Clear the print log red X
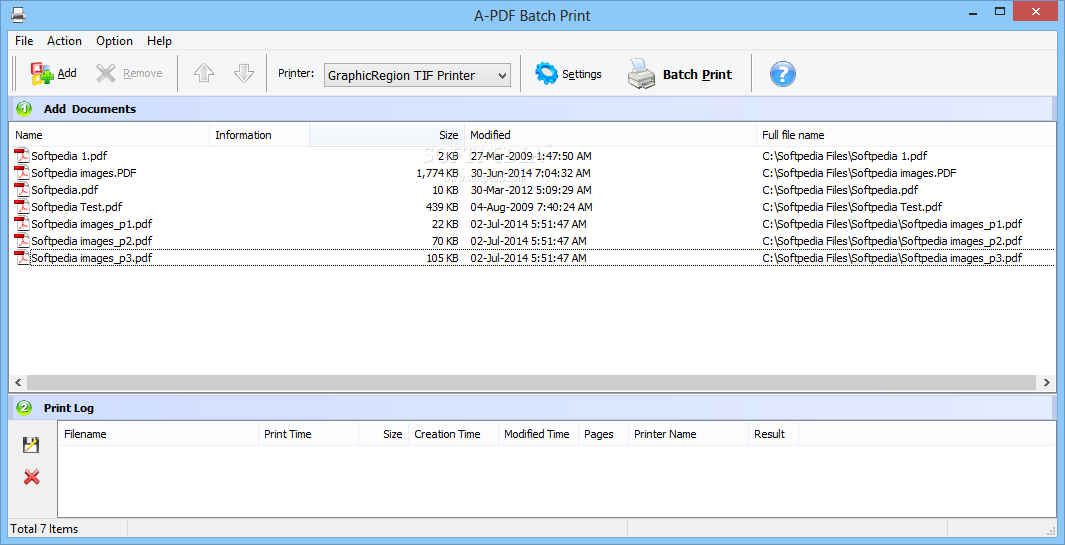Image resolution: width=1065 pixels, height=545 pixels. tap(31, 477)
